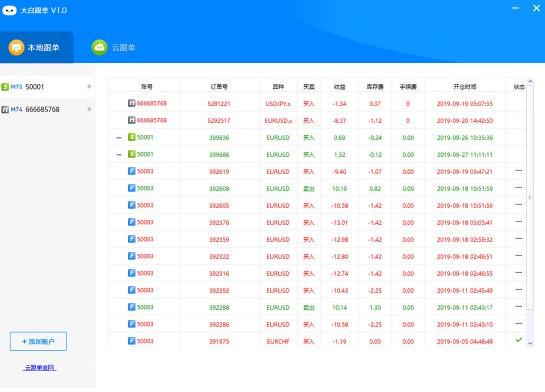
Task: Switch to 本地跟单 tab
Action: (36, 47)
